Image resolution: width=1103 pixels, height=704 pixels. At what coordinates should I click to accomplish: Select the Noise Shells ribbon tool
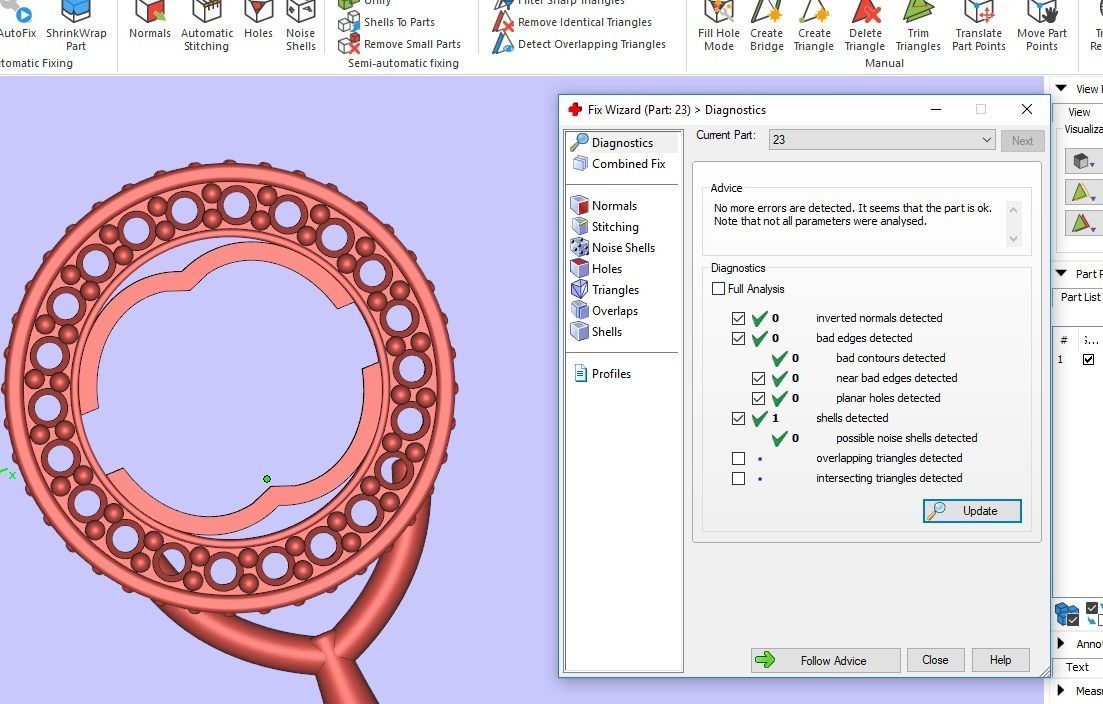(300, 26)
